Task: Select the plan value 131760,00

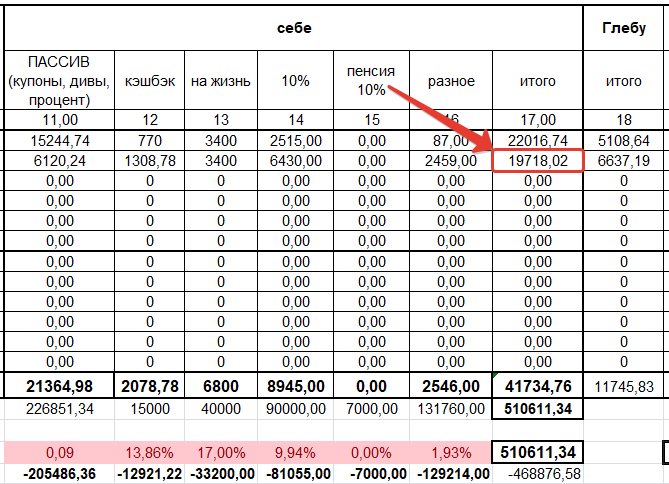Action: [451, 409]
